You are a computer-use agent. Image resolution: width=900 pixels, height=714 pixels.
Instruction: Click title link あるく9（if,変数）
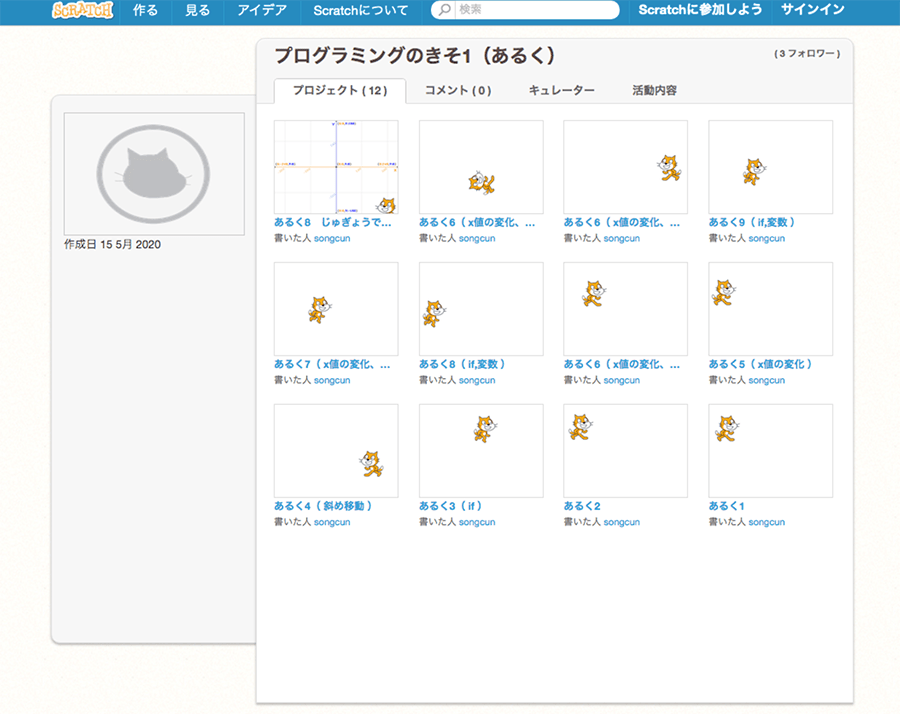(751, 223)
